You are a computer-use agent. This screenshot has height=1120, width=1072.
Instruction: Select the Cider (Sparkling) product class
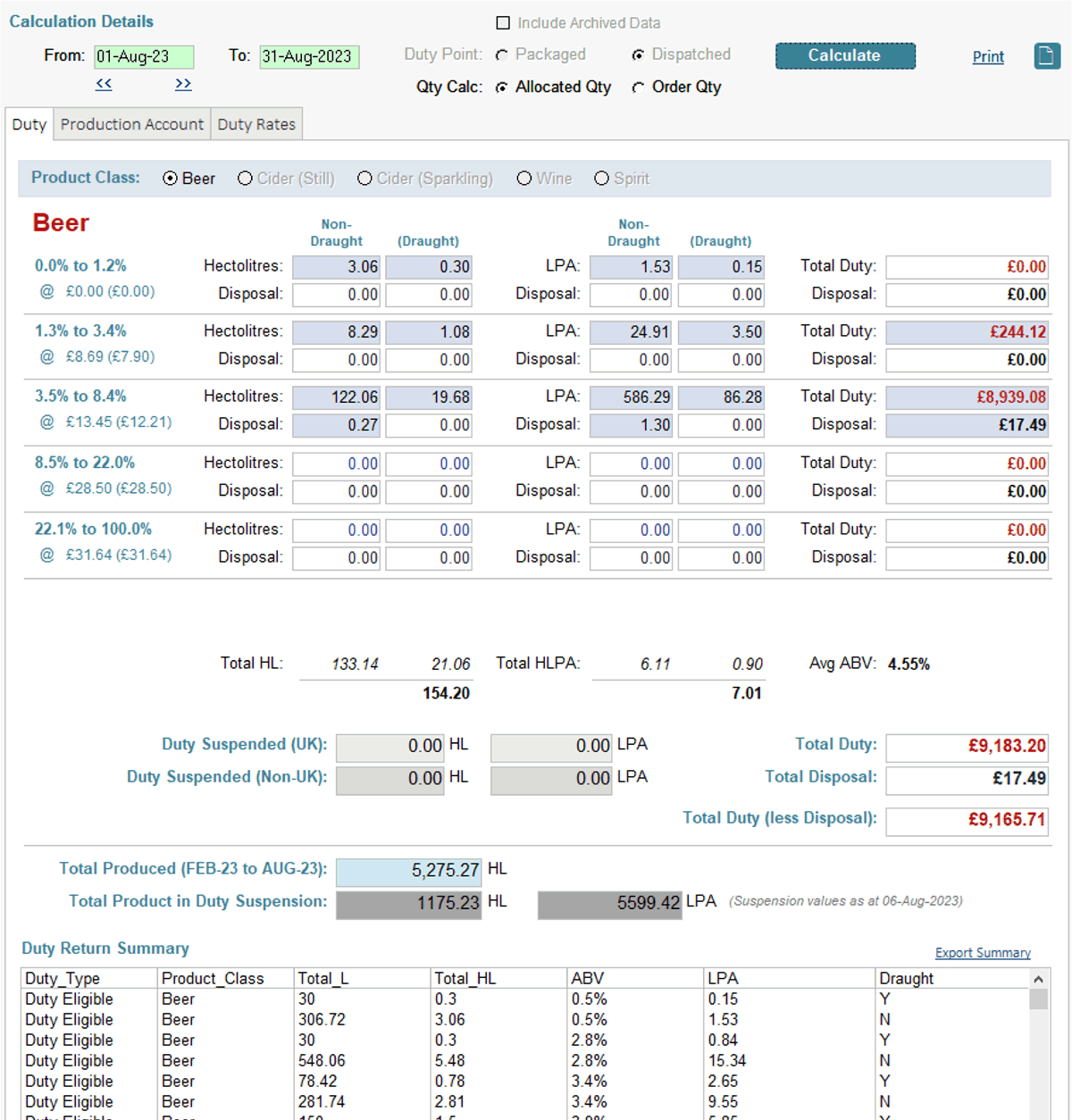pyautogui.click(x=364, y=178)
